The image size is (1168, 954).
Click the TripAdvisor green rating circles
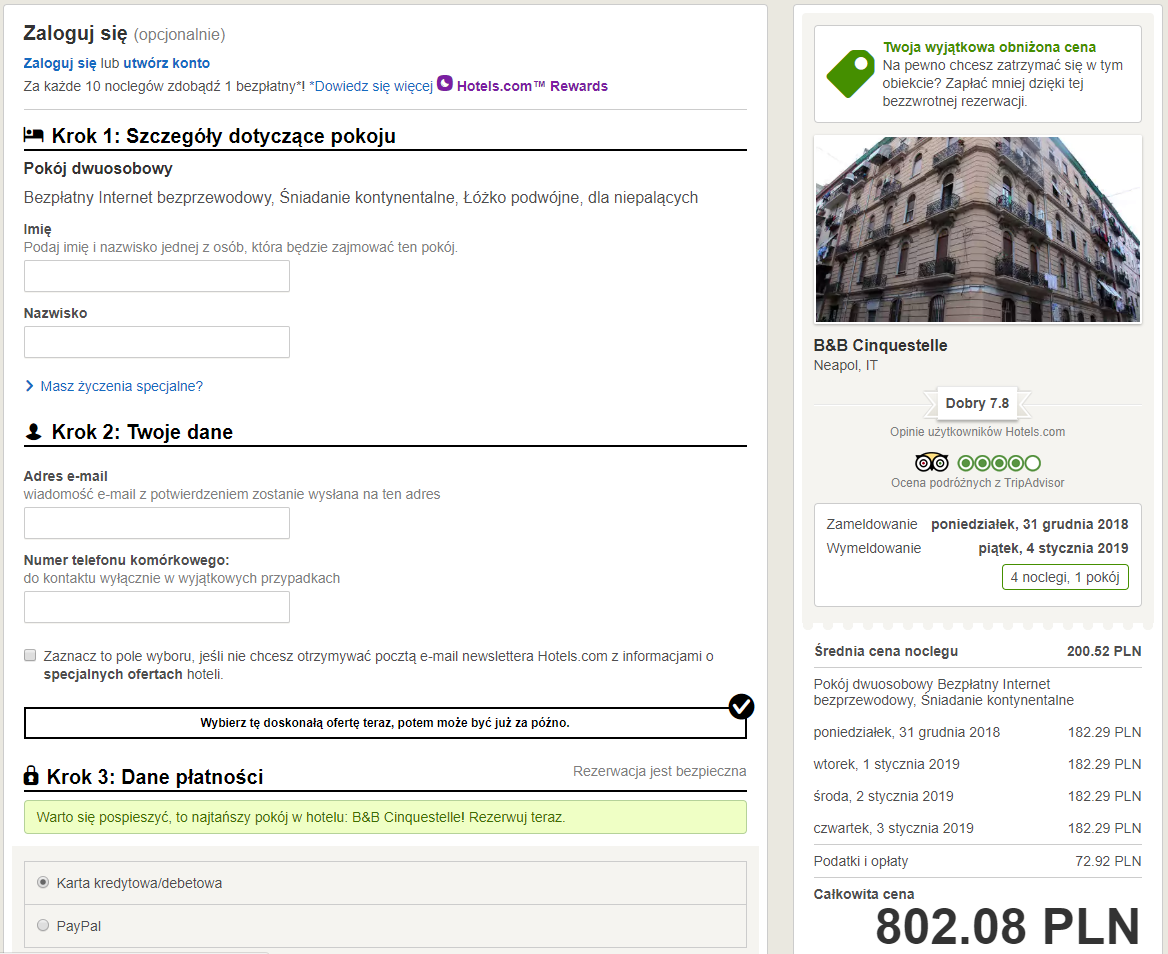pyautogui.click(x=999, y=463)
